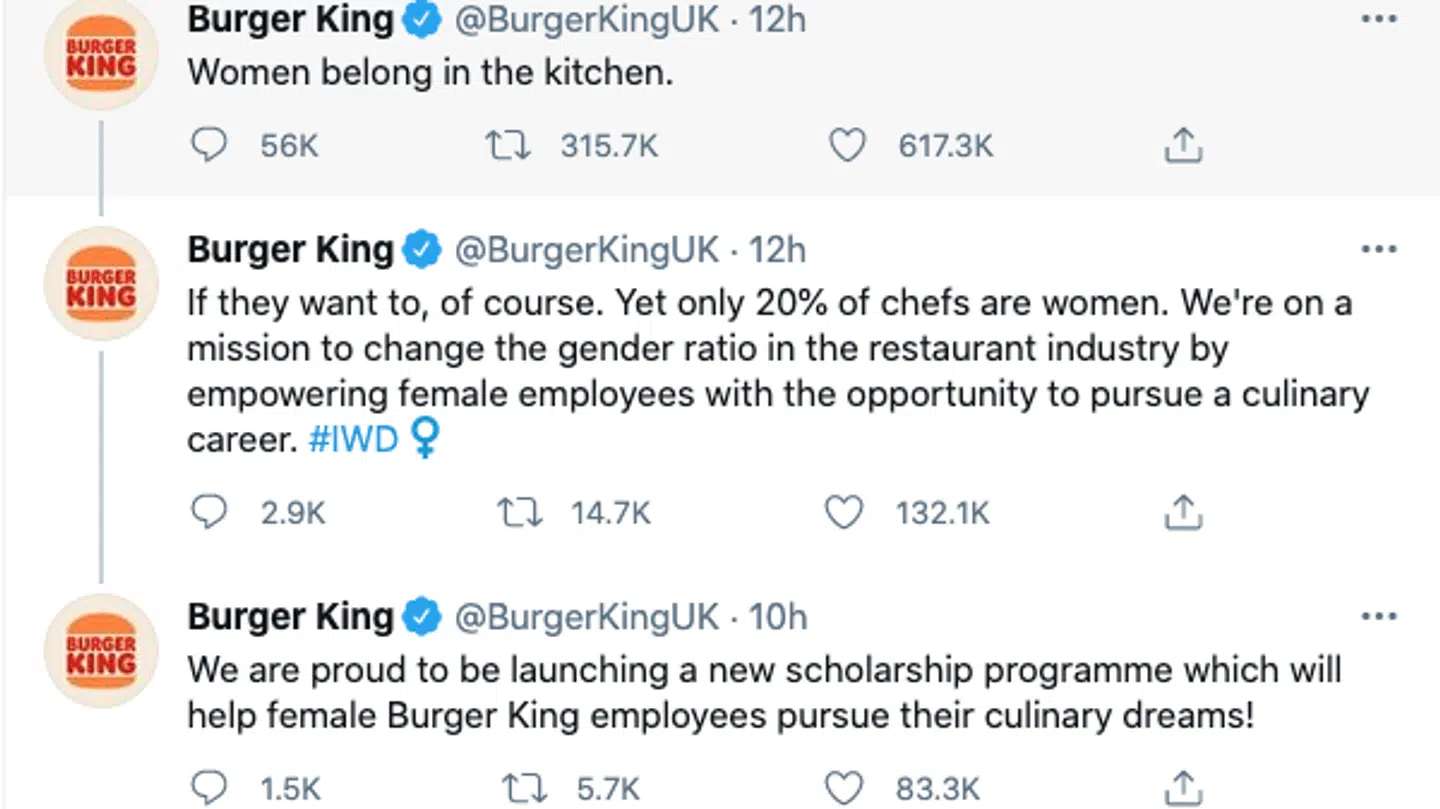The image size is (1440, 809).
Task: Share the scholarship programme tweet
Action: point(1182,787)
